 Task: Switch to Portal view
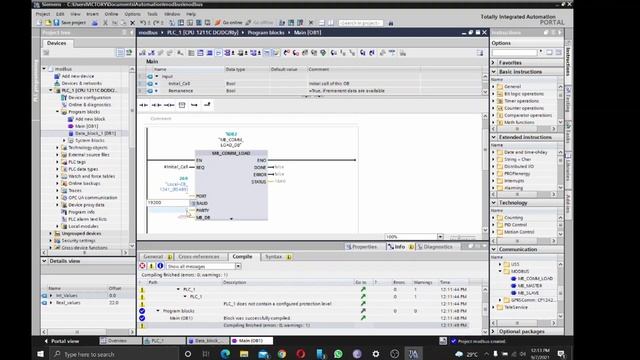(62, 341)
